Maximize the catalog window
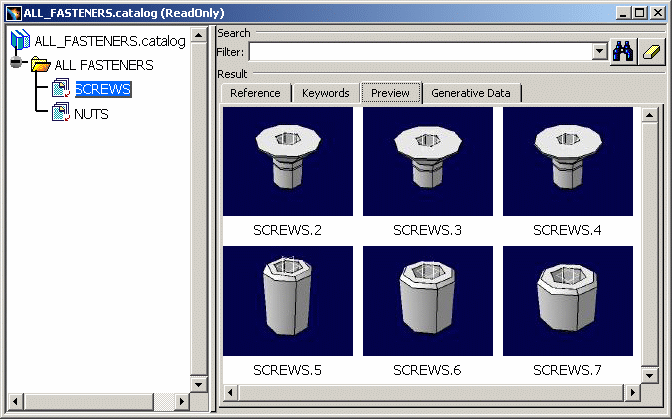The image size is (672, 420). click(x=639, y=13)
